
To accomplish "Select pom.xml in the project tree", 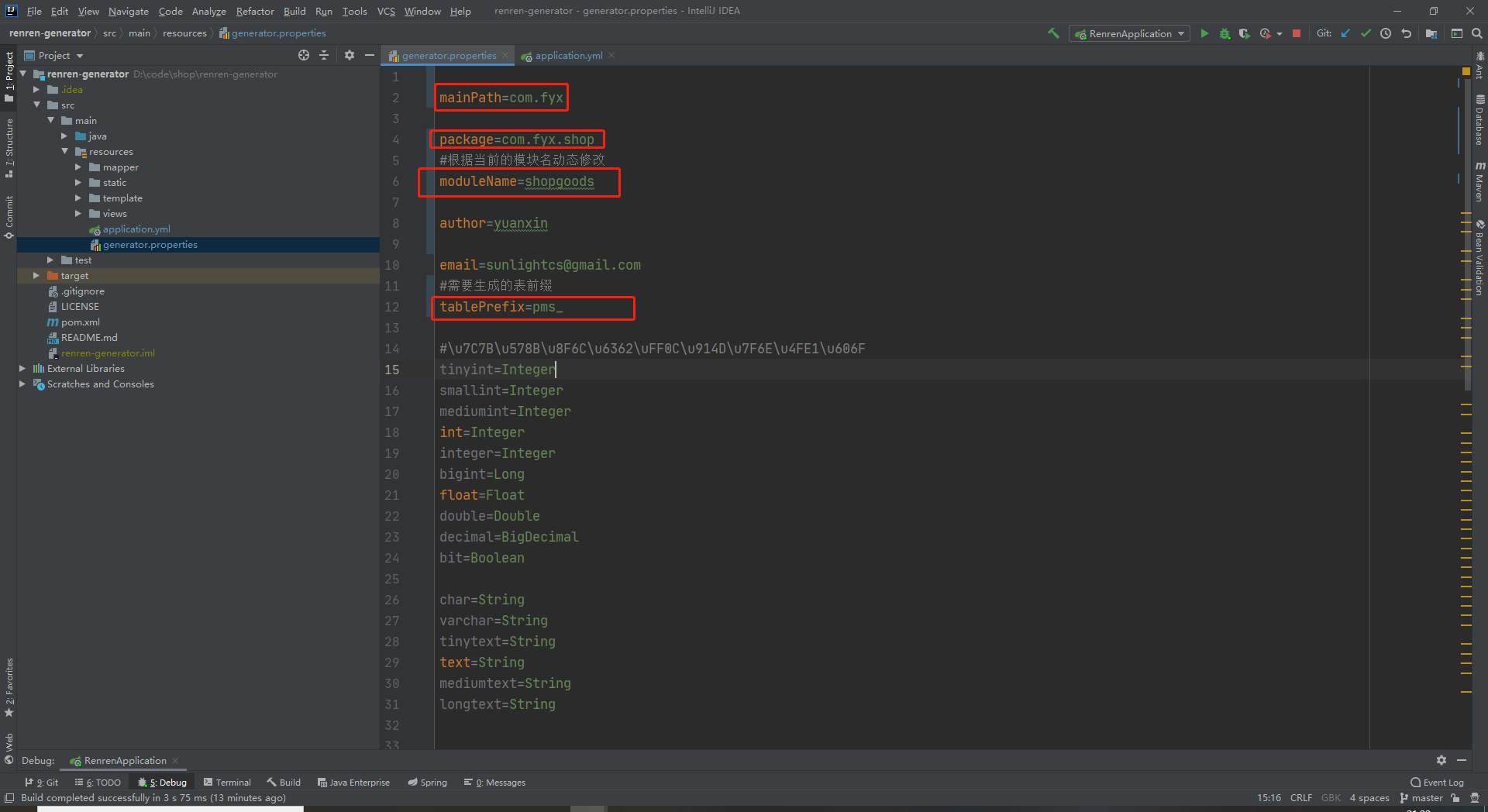I will [80, 322].
